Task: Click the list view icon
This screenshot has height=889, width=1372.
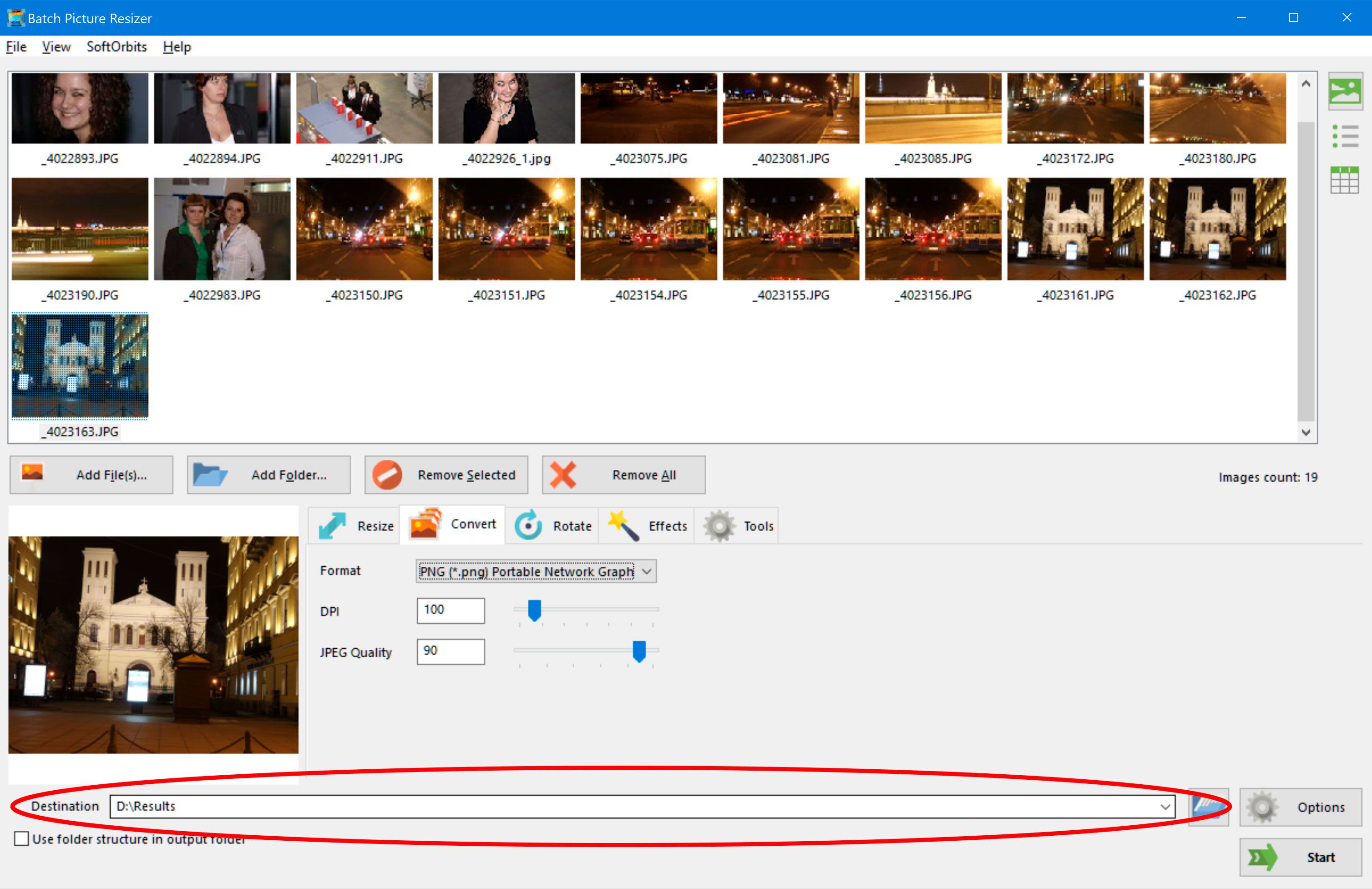Action: click(1345, 135)
